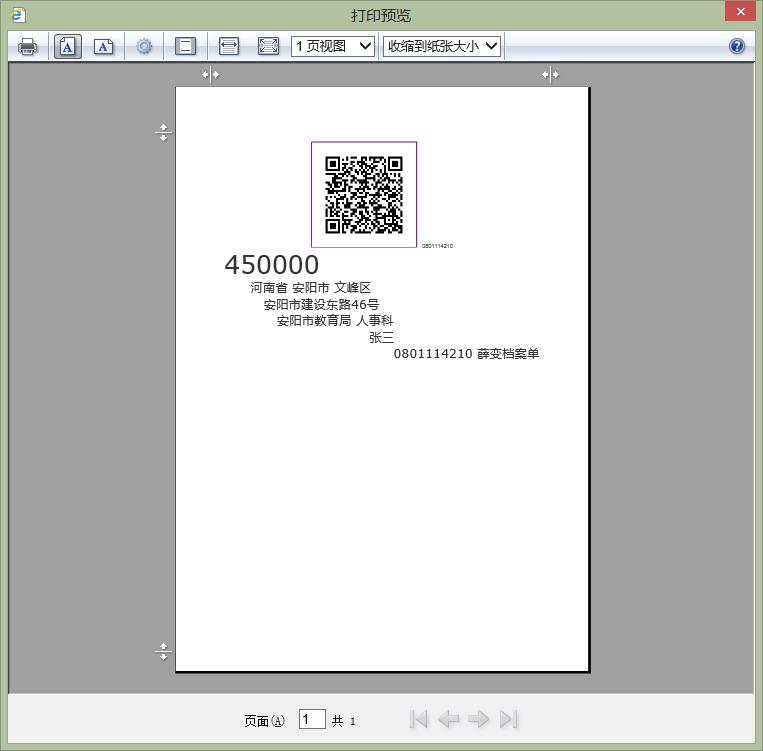Select portrait page orientation

pos(68,46)
